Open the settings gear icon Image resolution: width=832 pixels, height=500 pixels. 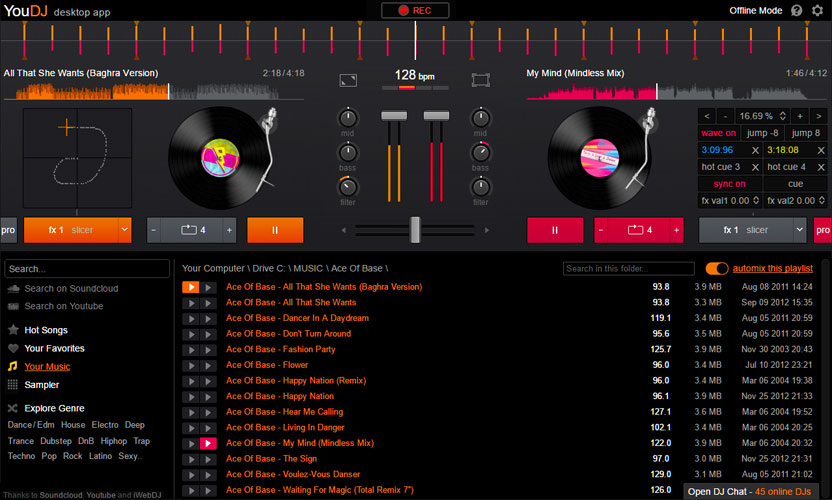tap(817, 11)
